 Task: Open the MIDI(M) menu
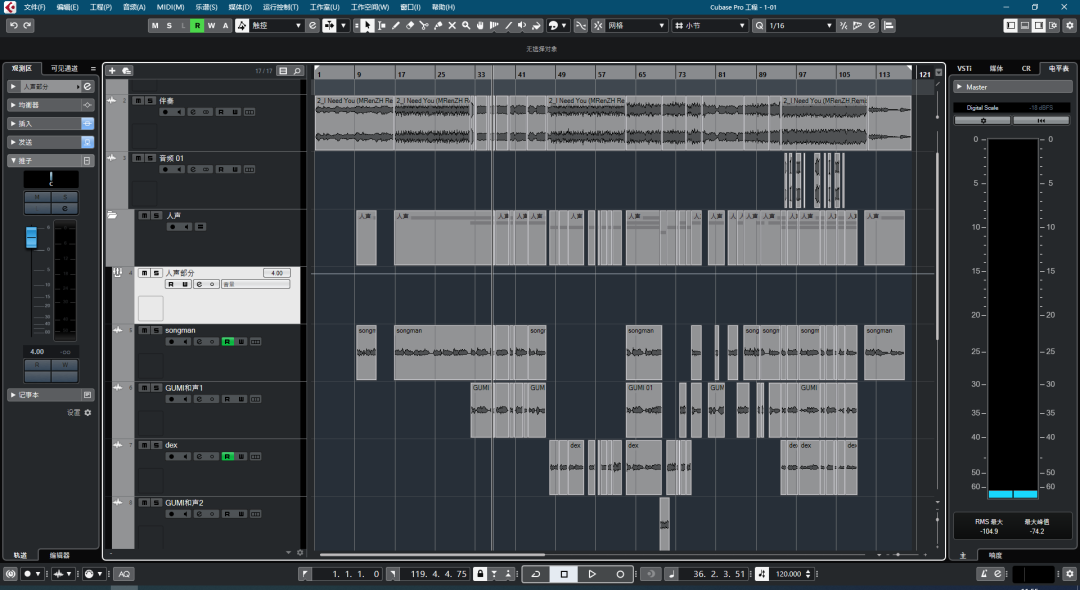[170, 7]
